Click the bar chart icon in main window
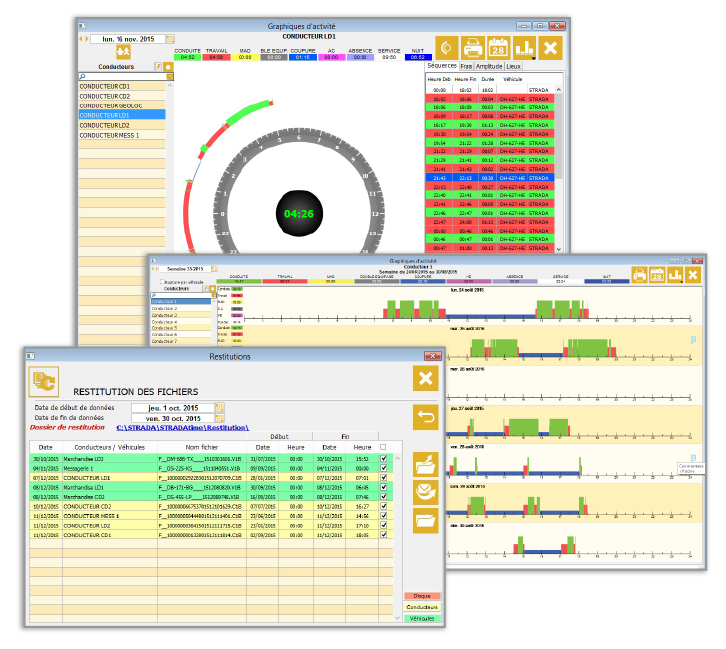This screenshot has height=649, width=726. [525, 48]
